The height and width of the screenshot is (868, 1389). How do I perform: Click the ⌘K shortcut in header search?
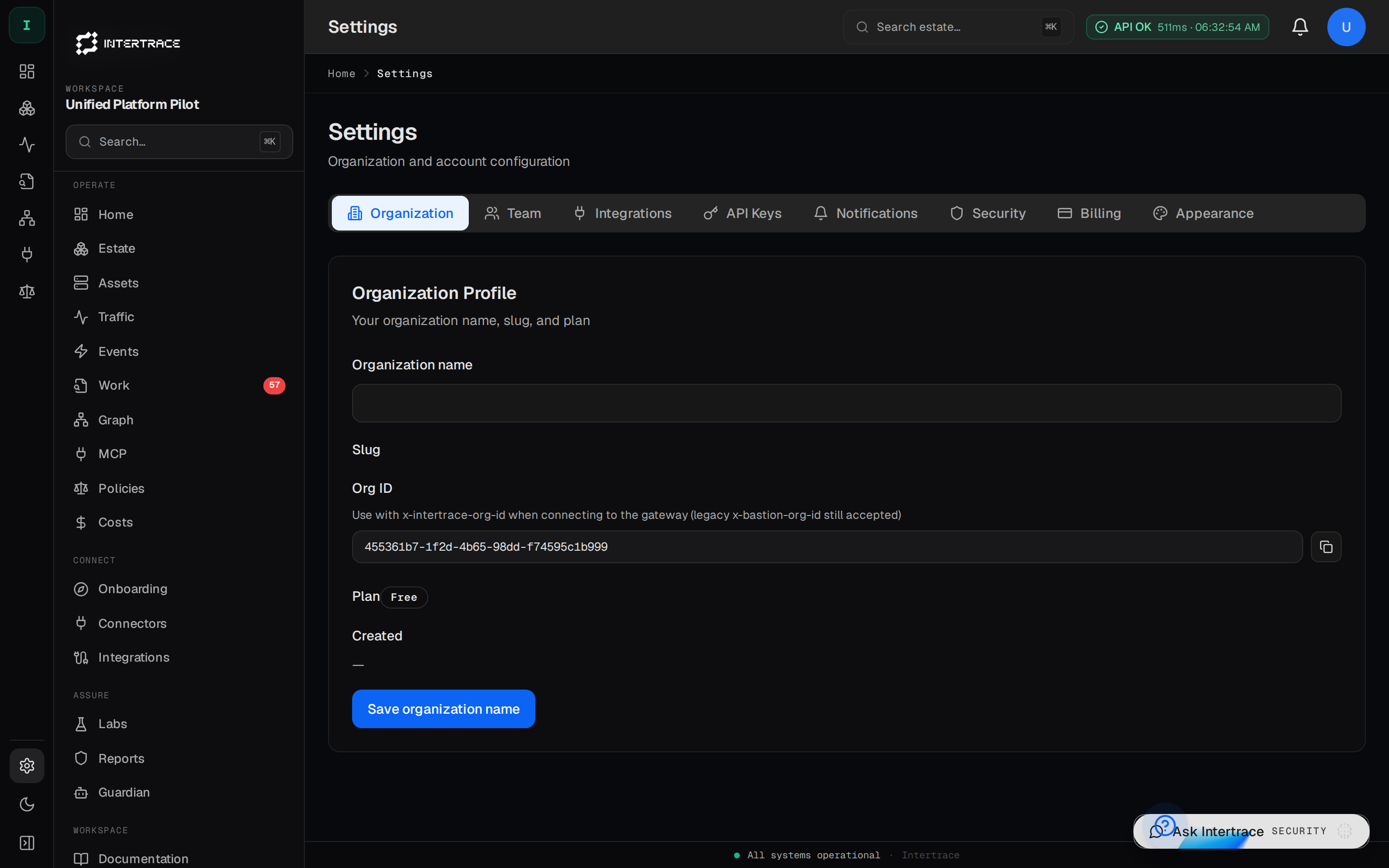[1051, 27]
